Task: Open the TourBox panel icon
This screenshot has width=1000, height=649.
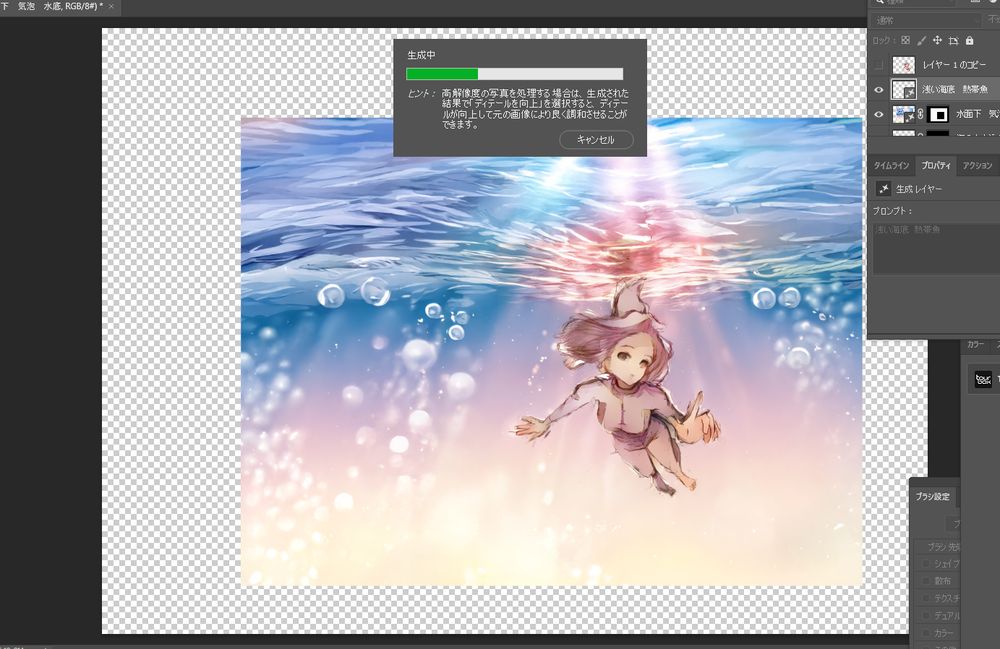Action: click(983, 379)
